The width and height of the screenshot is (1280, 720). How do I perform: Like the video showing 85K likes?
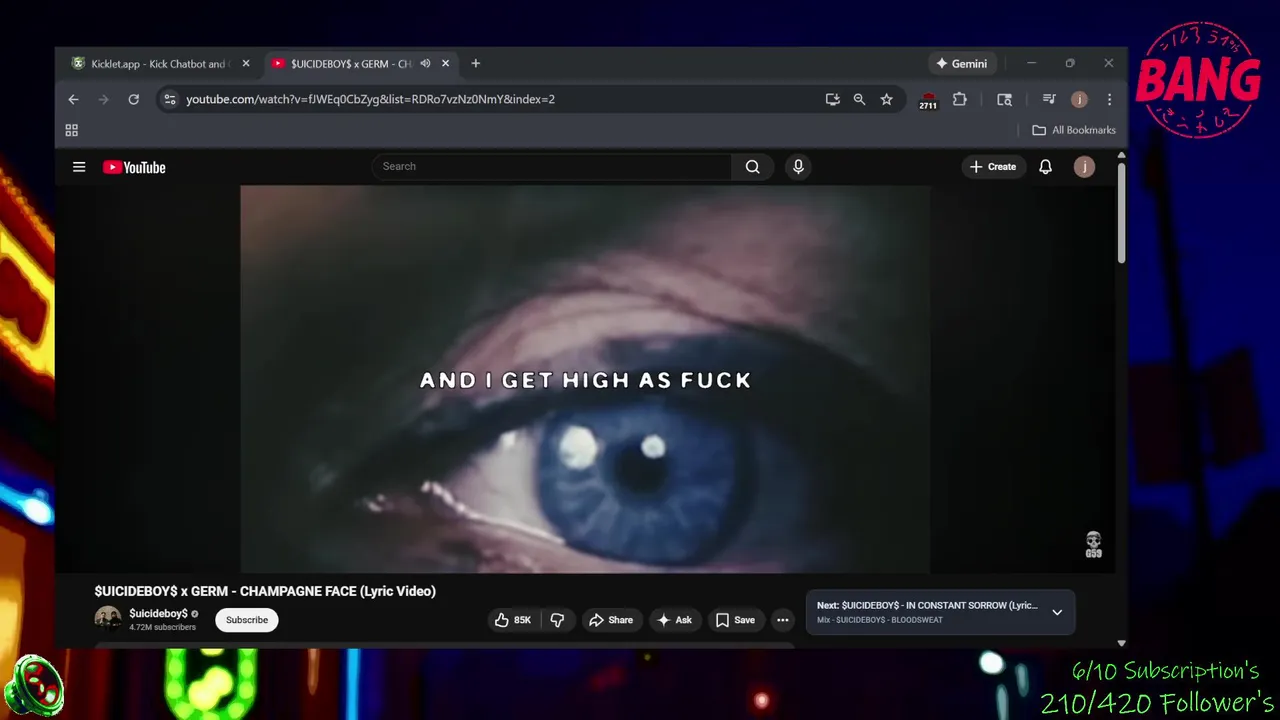point(513,620)
